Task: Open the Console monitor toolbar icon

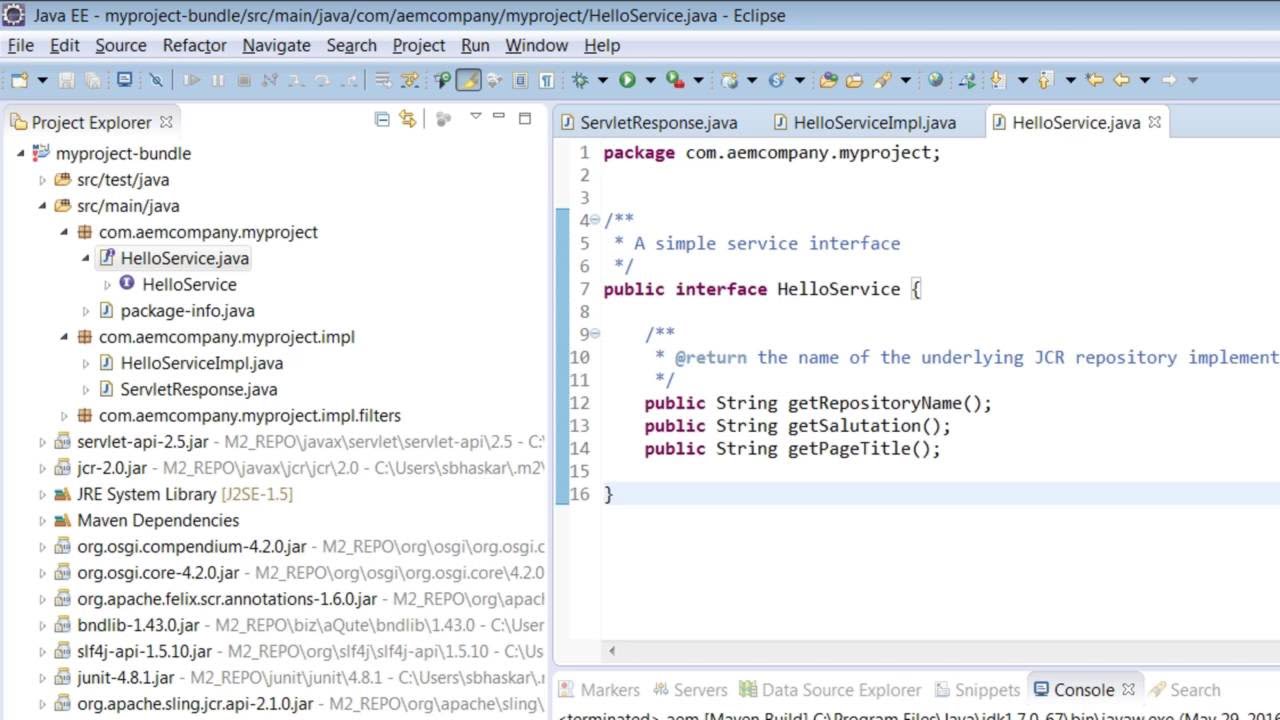Action: click(x=125, y=80)
